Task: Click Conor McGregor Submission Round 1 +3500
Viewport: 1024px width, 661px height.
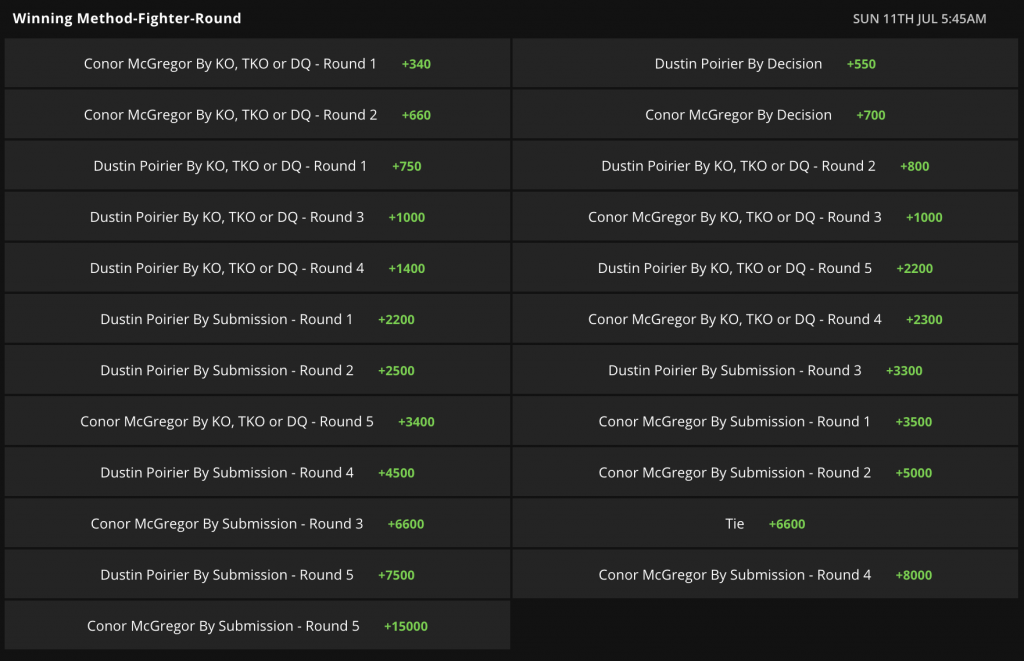Action: [765, 422]
